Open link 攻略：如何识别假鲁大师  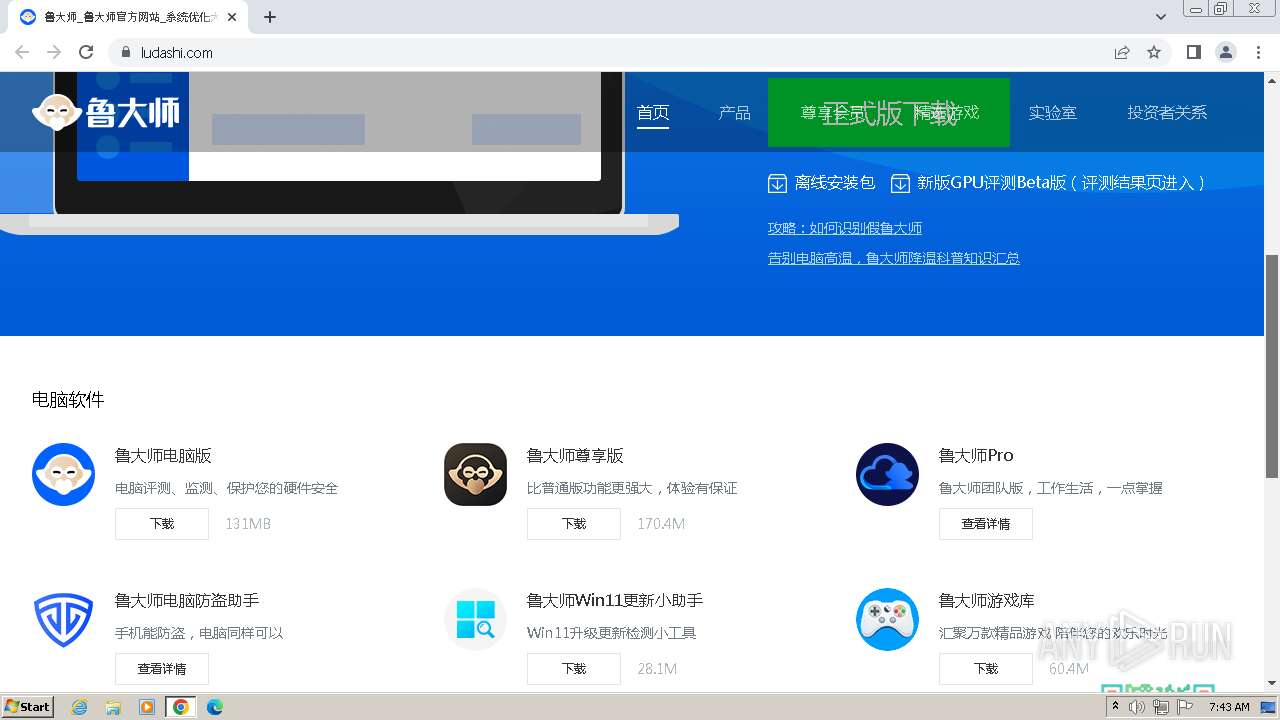point(845,228)
